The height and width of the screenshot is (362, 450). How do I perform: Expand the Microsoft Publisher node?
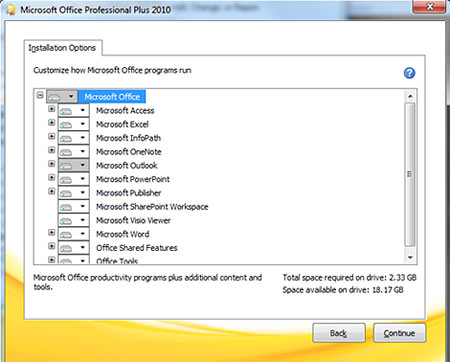coord(51,191)
